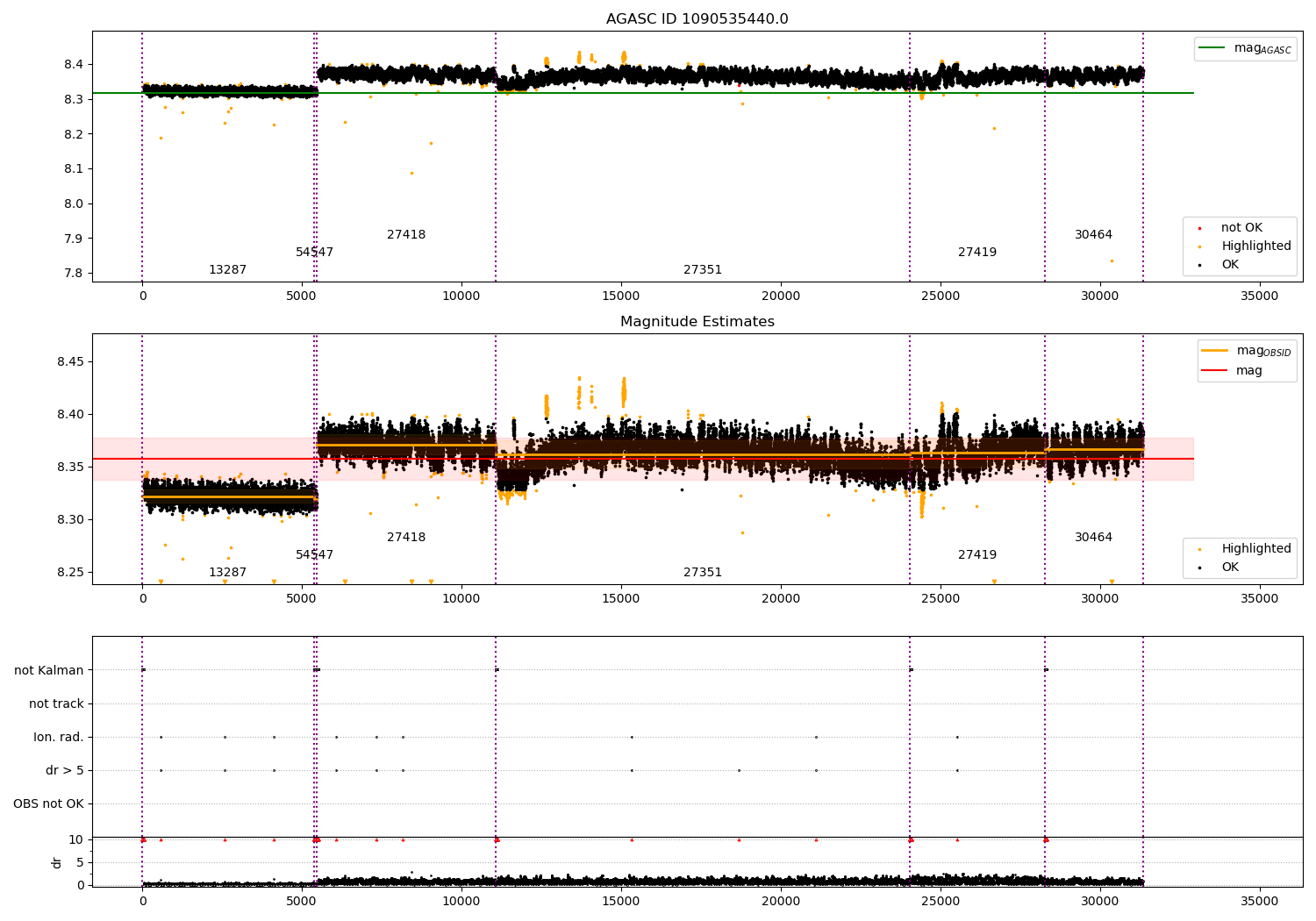Image resolution: width=1316 pixels, height=921 pixels.
Task: Click 'Highlighted' in the top plot legend
Action: pos(1255,246)
